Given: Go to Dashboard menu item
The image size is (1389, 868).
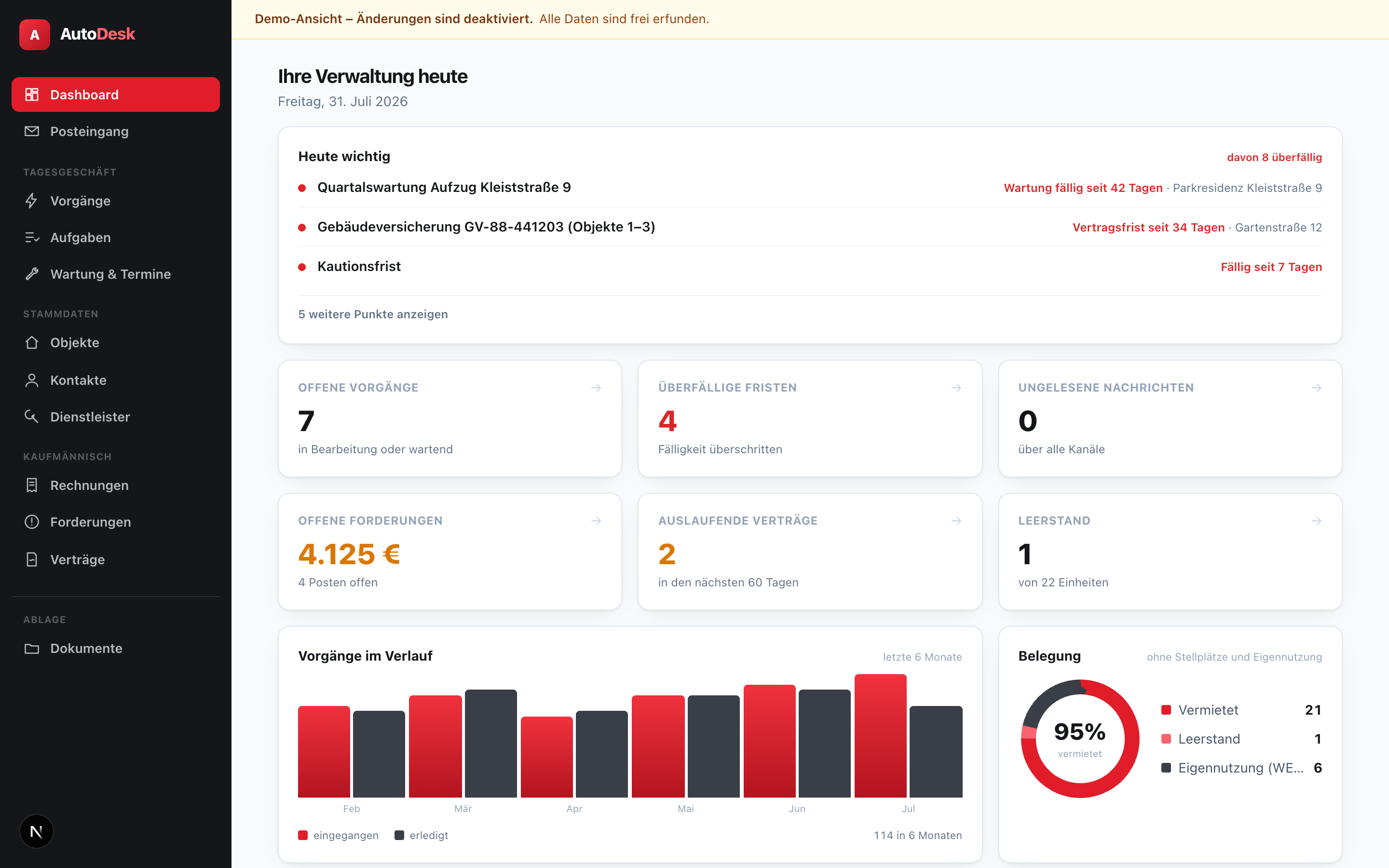Looking at the screenshot, I should [115, 95].
